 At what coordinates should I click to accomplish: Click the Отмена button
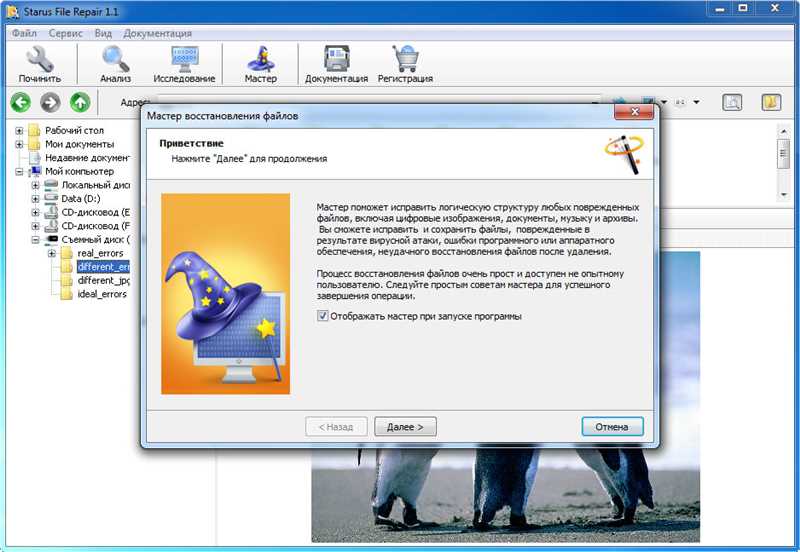click(x=612, y=426)
